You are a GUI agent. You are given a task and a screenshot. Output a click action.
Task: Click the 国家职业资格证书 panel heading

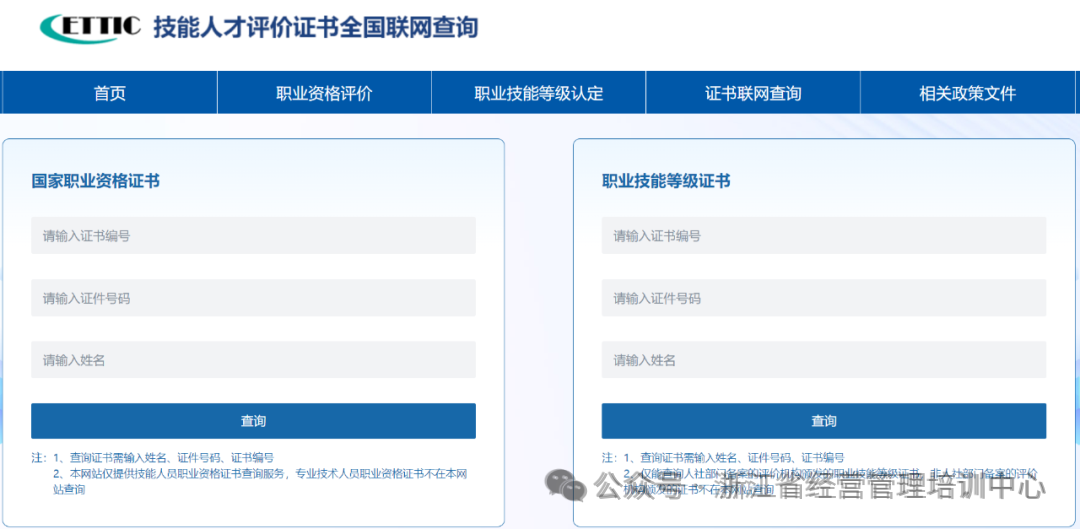[96, 181]
